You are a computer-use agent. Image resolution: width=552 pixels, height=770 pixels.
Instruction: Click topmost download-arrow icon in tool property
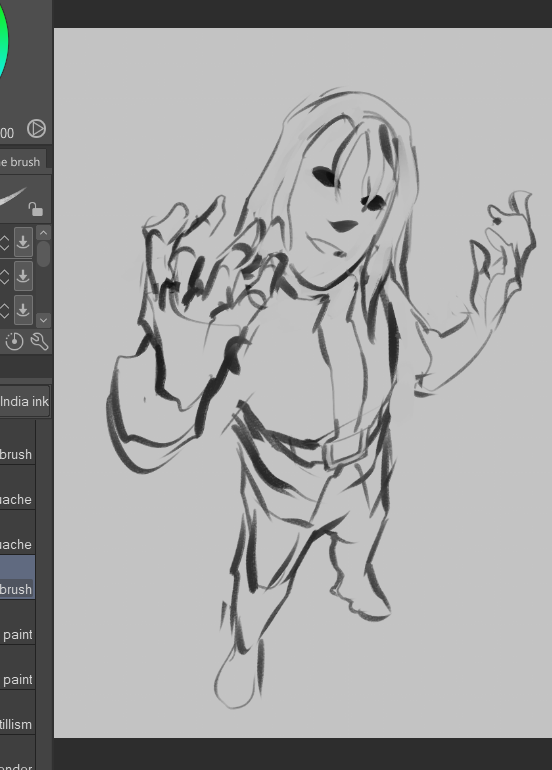click(23, 242)
